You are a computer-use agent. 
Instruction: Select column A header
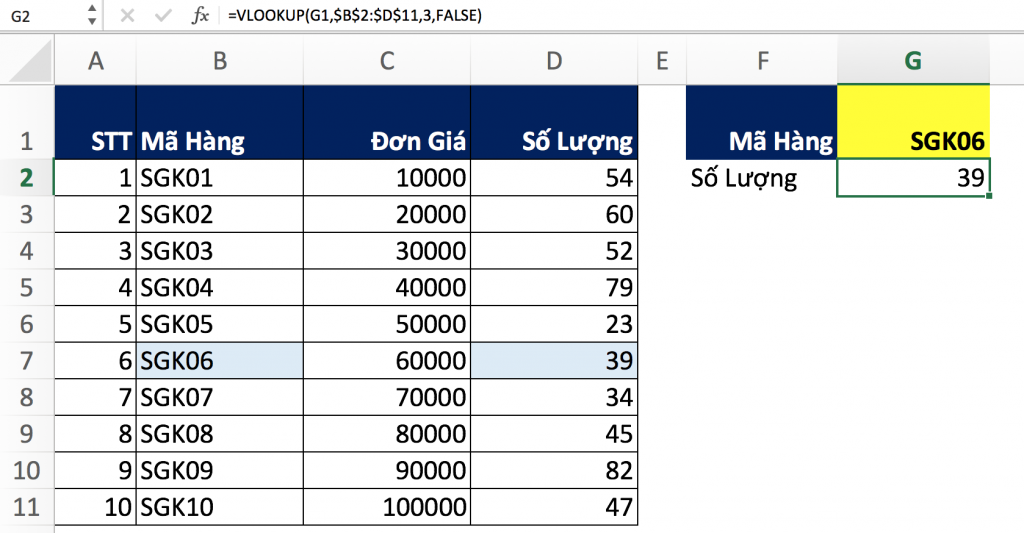click(95, 62)
